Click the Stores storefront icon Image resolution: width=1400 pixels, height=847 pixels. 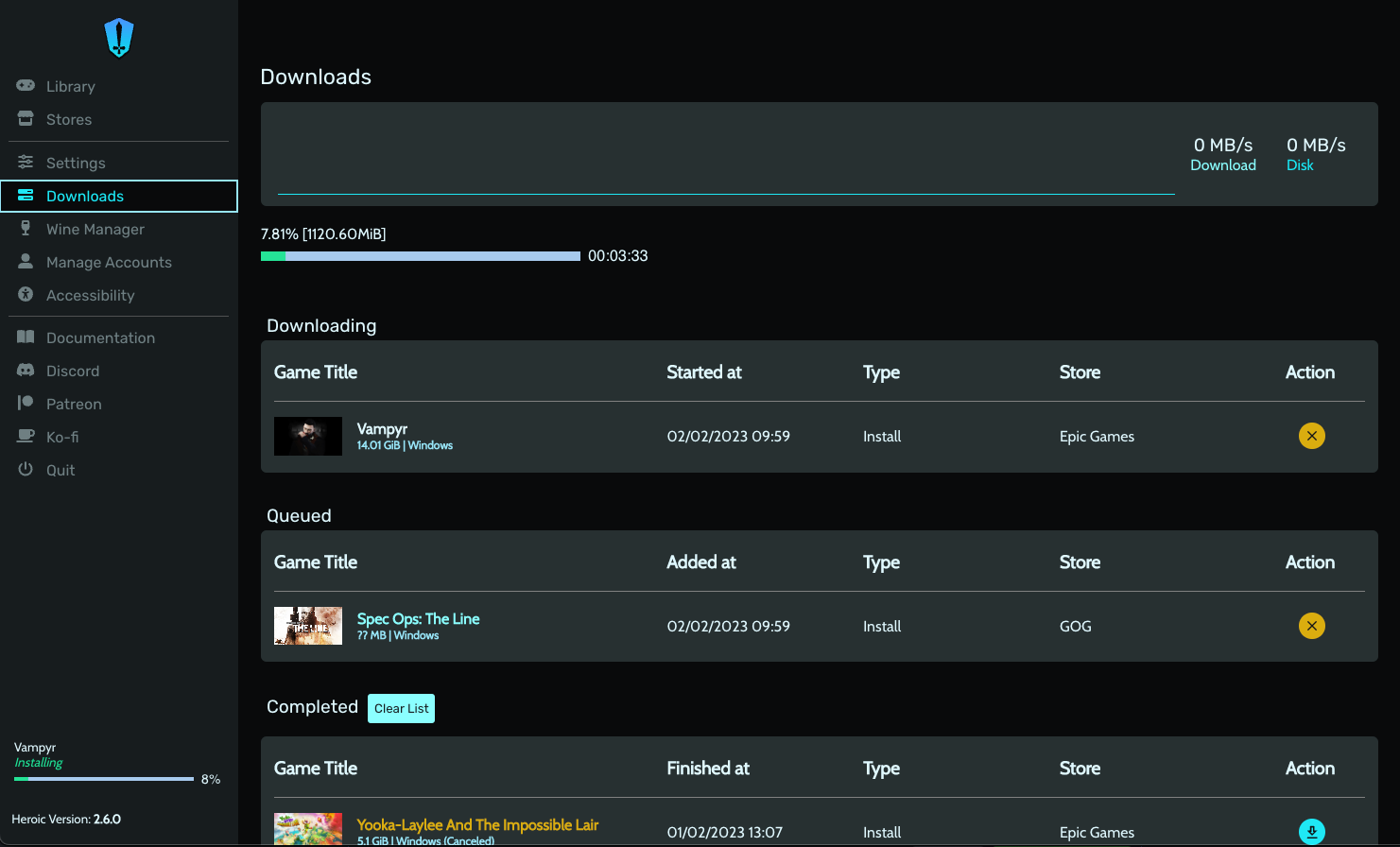click(x=26, y=118)
